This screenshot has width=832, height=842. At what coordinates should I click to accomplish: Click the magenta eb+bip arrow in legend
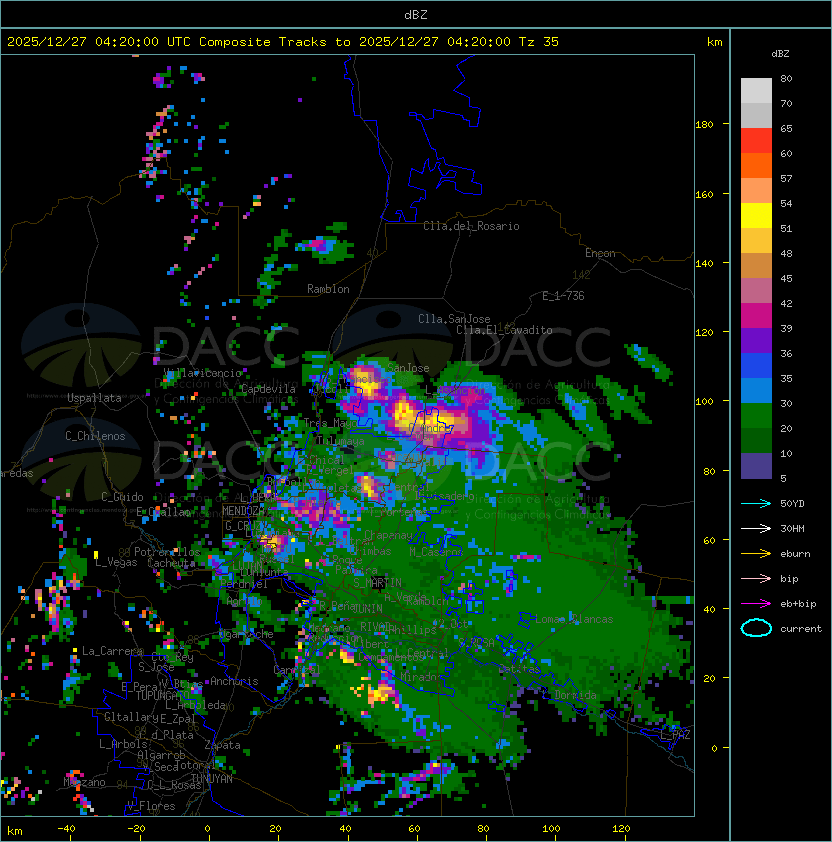tap(756, 604)
